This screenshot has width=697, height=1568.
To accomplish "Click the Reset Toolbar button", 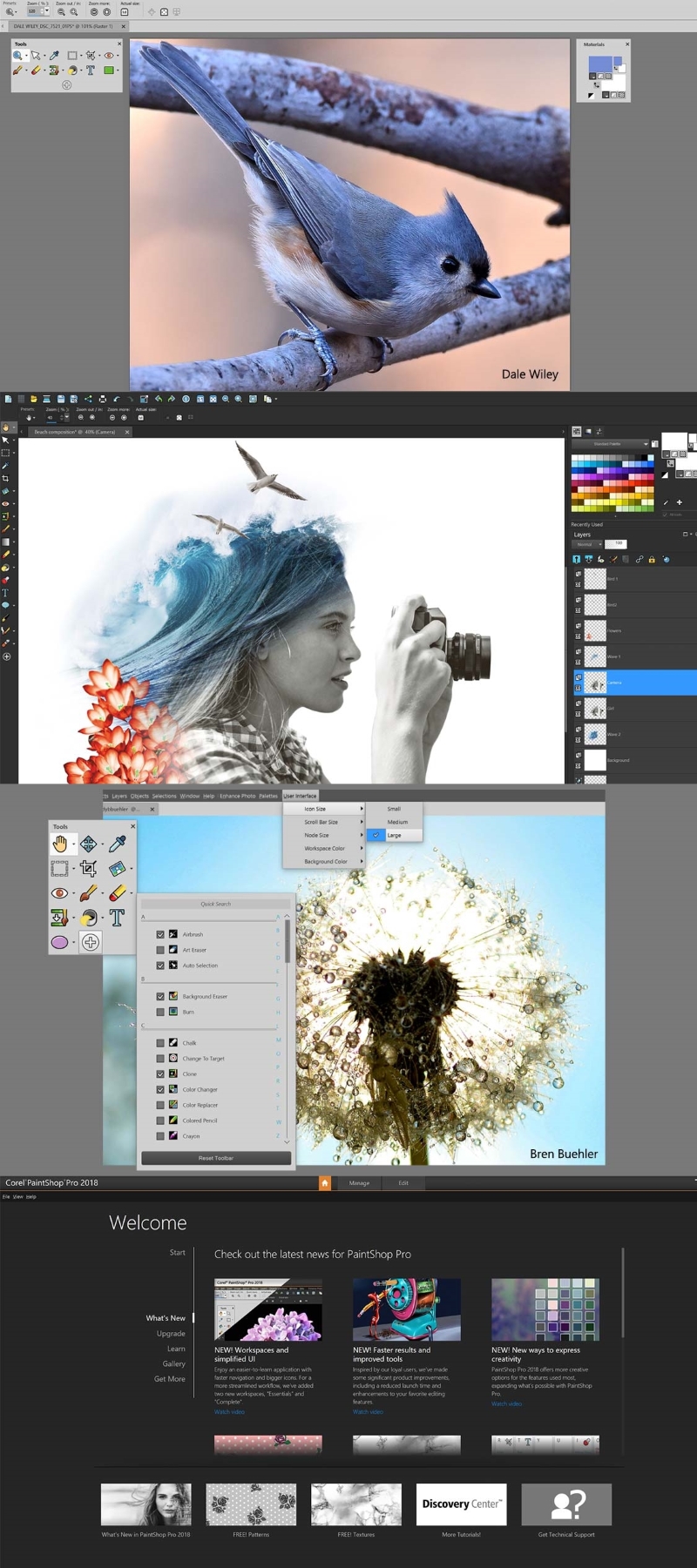I will point(216,1158).
